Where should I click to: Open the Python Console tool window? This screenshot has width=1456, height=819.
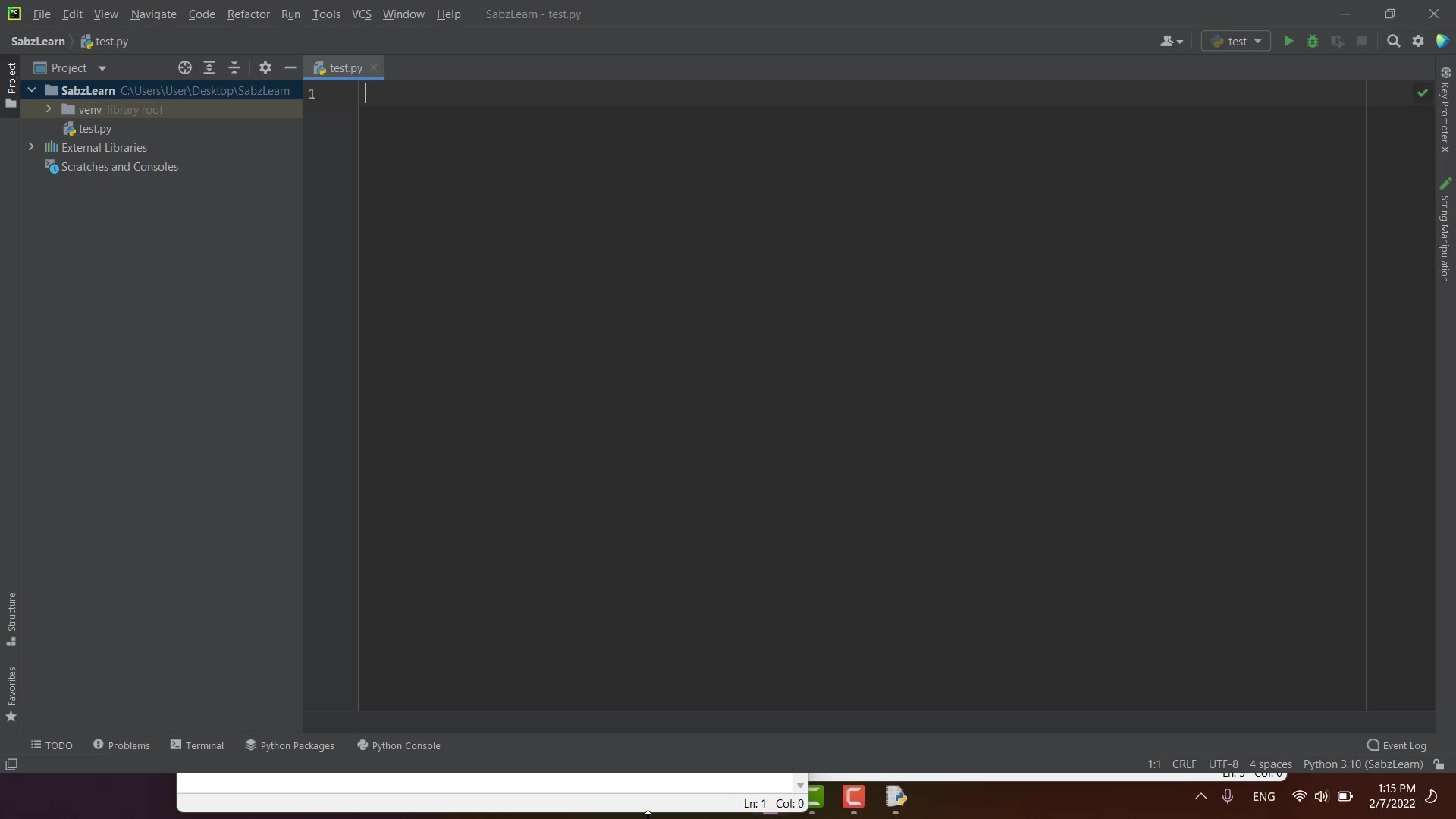(399, 745)
